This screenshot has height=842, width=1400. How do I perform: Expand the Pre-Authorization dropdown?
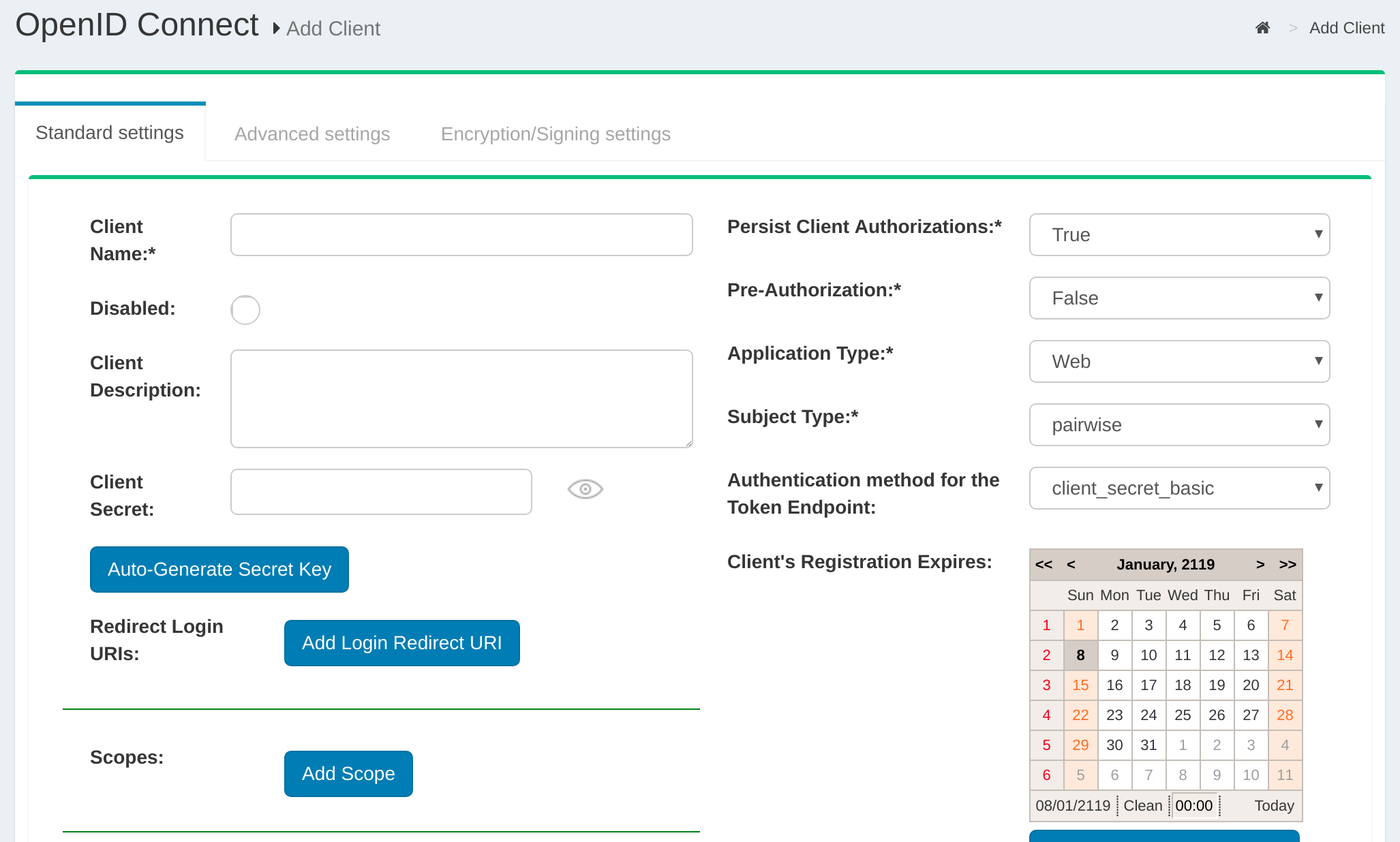tap(1179, 298)
